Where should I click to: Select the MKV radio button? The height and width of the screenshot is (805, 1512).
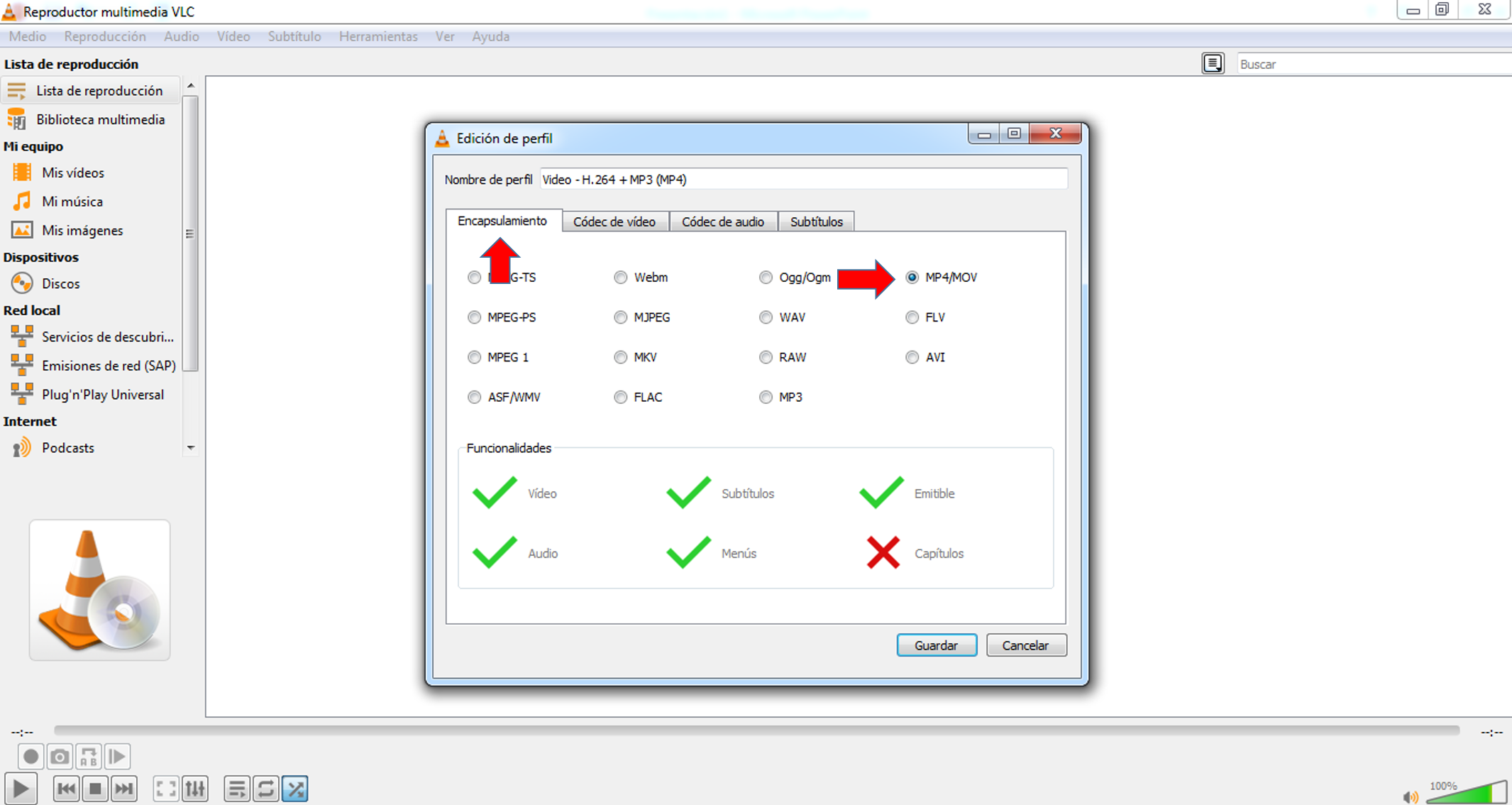point(621,357)
